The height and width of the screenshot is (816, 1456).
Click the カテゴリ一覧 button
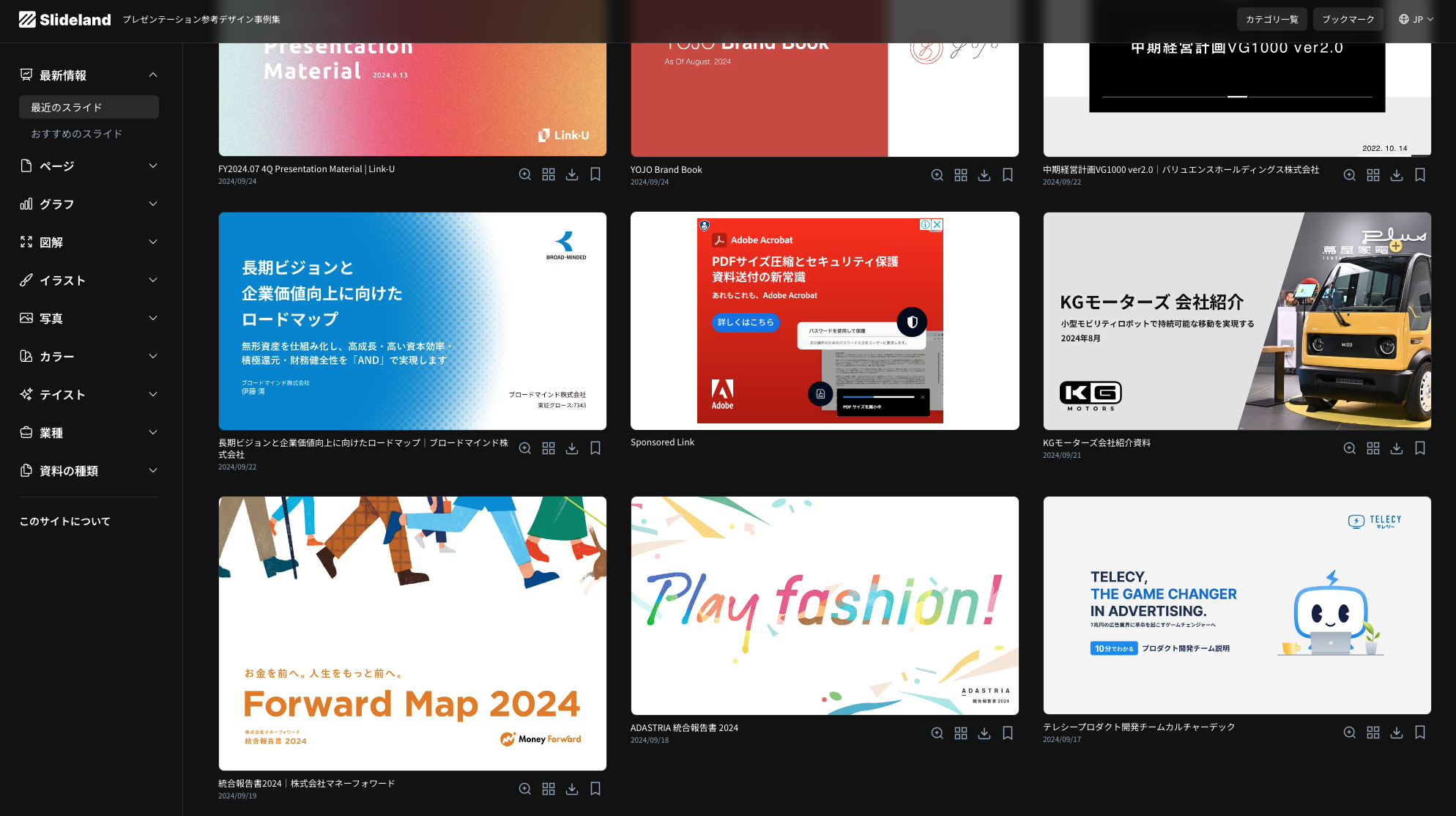coord(1271,20)
